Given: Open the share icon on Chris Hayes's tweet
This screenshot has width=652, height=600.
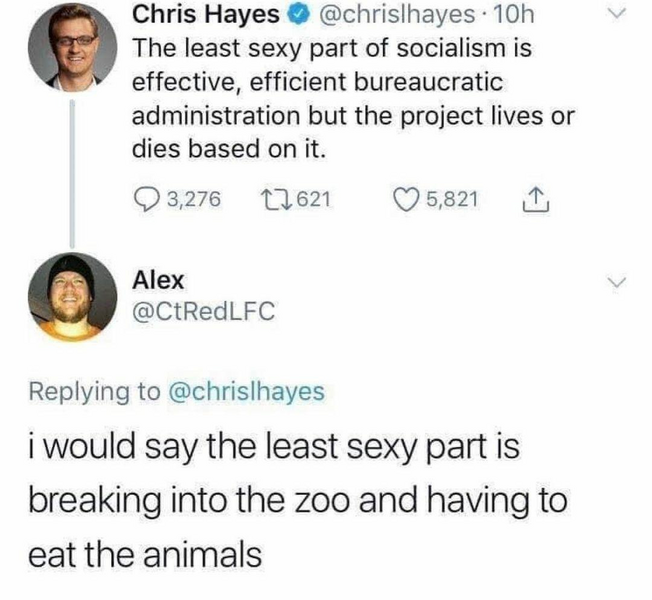Looking at the screenshot, I should pyautogui.click(x=537, y=200).
